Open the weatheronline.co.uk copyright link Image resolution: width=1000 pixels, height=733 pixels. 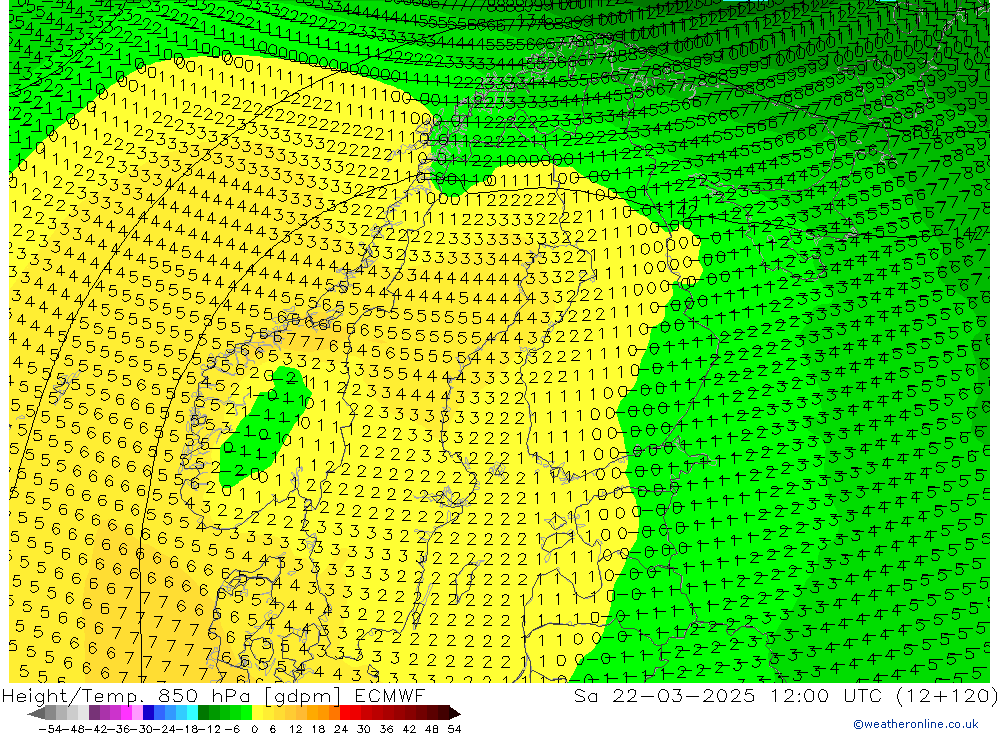(x=915, y=724)
